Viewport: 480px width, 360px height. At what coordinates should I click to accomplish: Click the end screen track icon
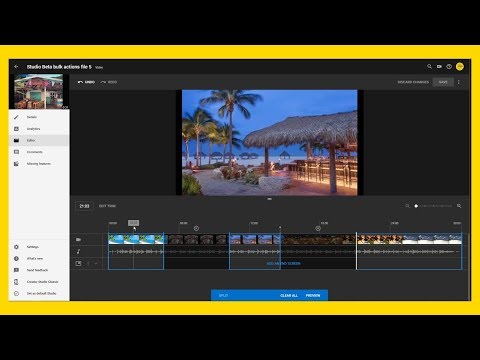(x=78, y=263)
